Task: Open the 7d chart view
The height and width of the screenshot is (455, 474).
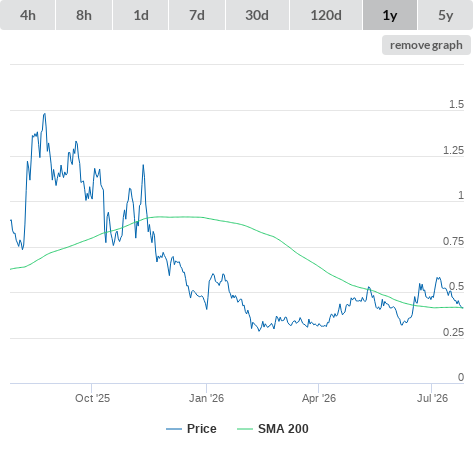Action: pyautogui.click(x=197, y=15)
